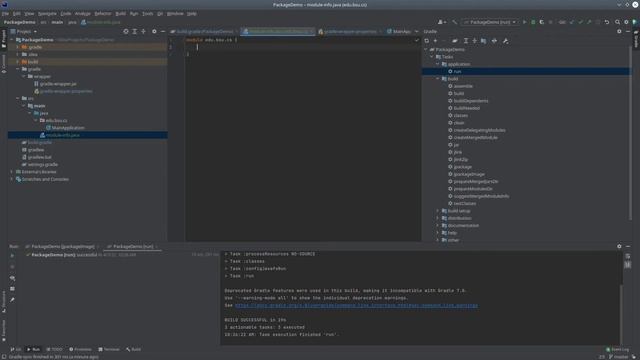Open IDE settings gear in main toolbar
This screenshot has height=360, width=640.
click(626, 22)
